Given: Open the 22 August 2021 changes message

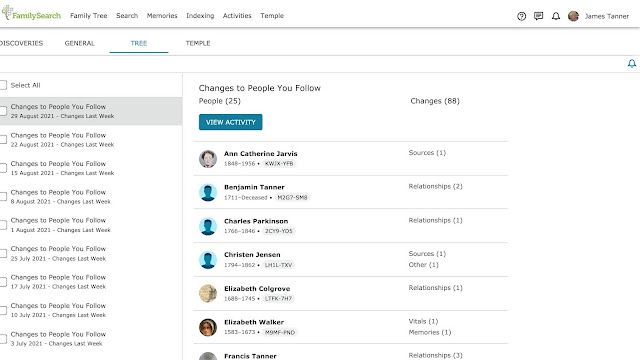Looking at the screenshot, I should pyautogui.click(x=91, y=139).
